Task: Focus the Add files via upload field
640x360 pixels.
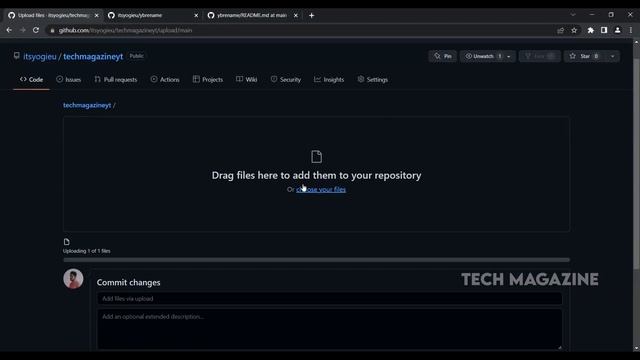Action: [329, 299]
